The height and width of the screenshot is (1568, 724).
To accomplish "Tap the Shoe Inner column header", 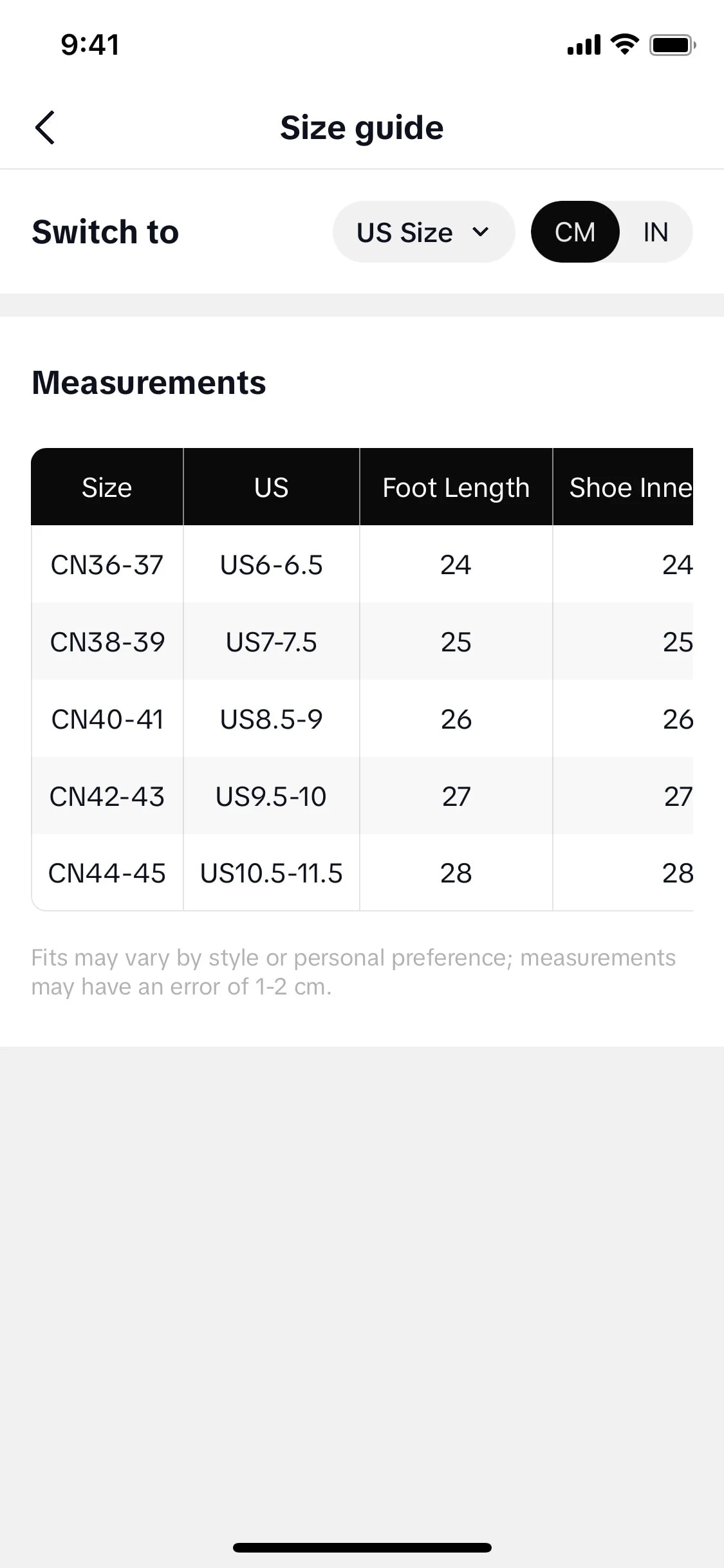I will [623, 487].
